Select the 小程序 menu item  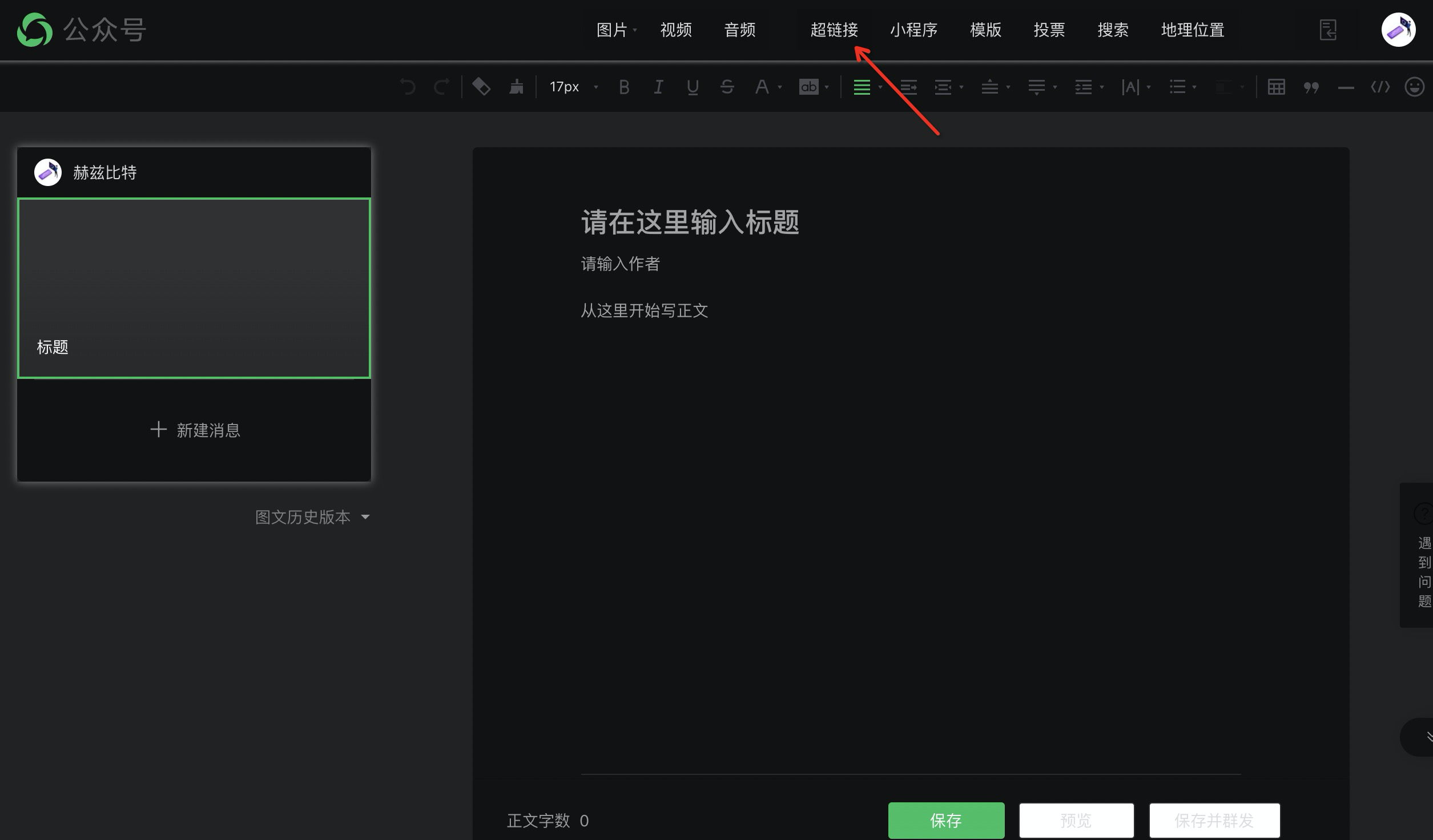pyautogui.click(x=913, y=30)
